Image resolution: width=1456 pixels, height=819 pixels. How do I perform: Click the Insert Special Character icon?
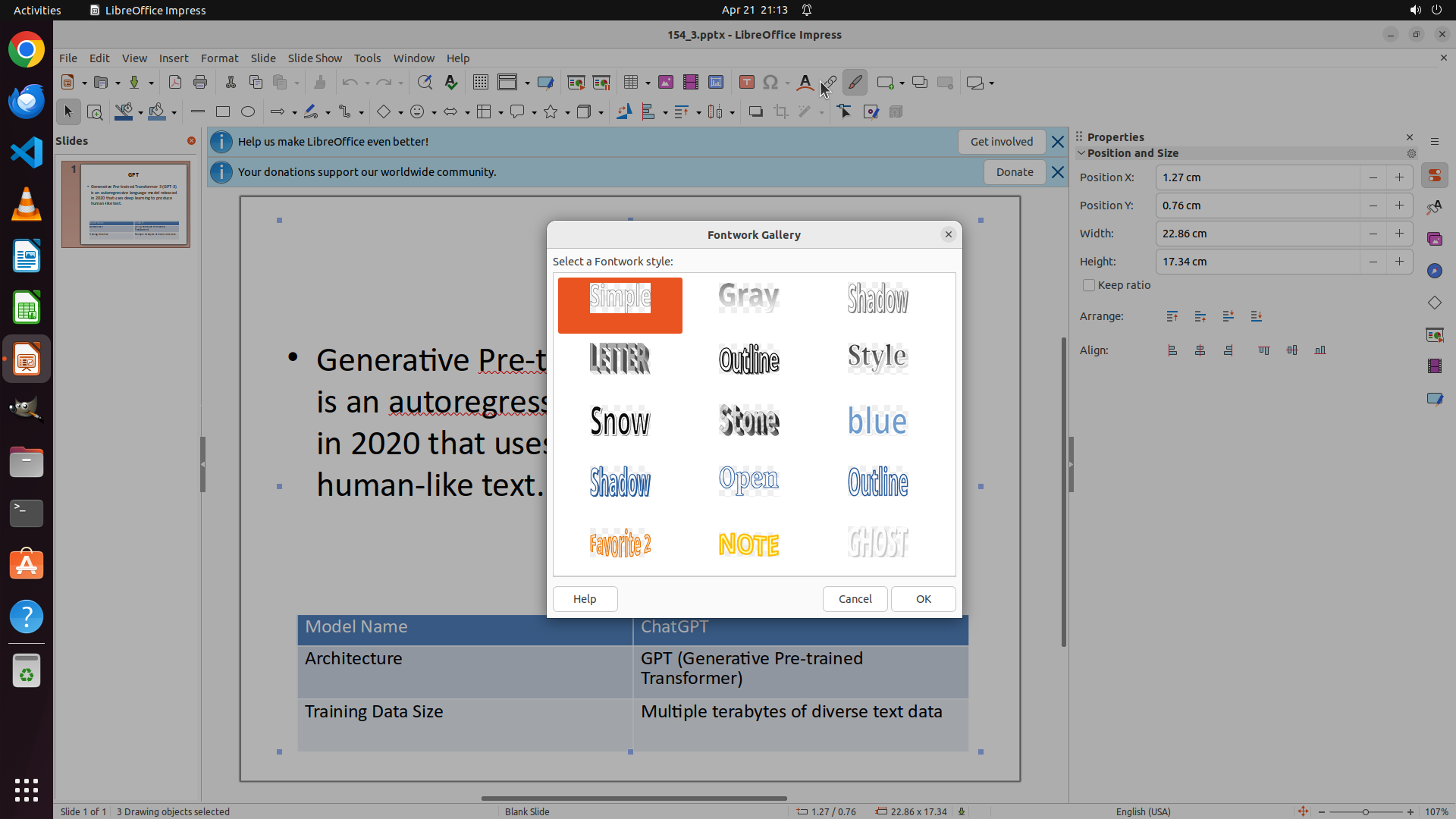[770, 83]
